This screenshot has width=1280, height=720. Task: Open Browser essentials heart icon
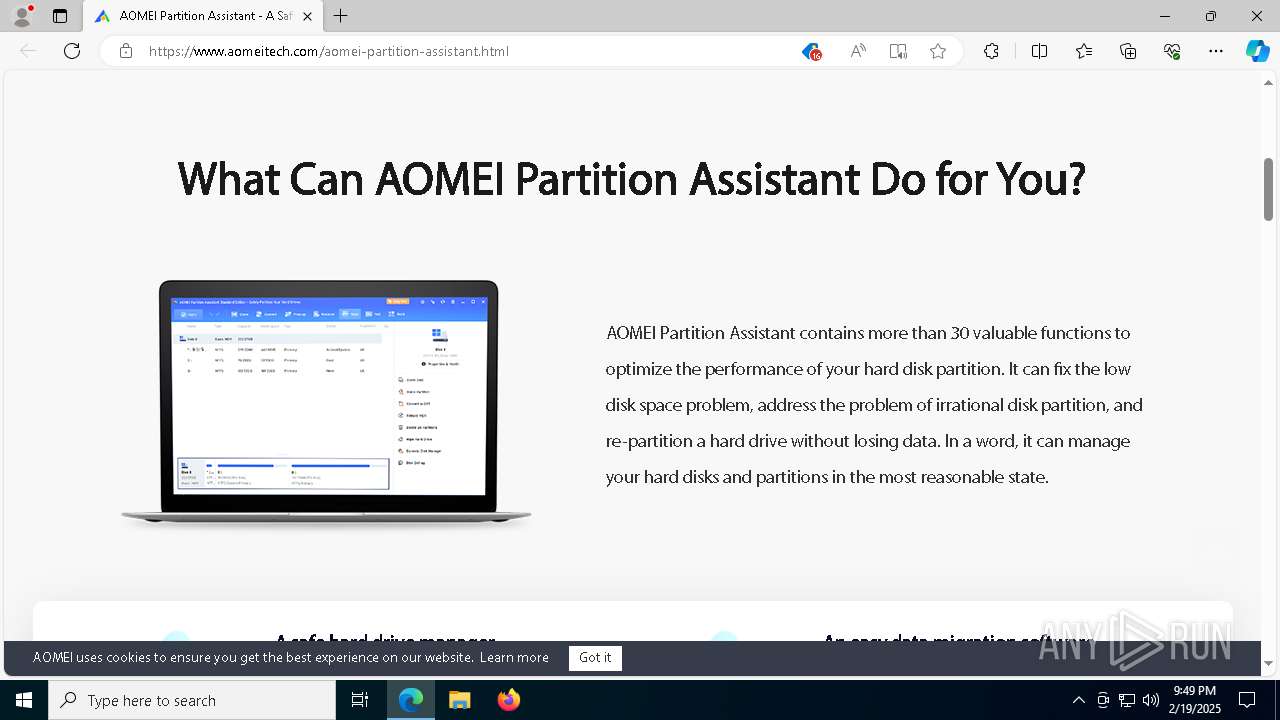1172,51
